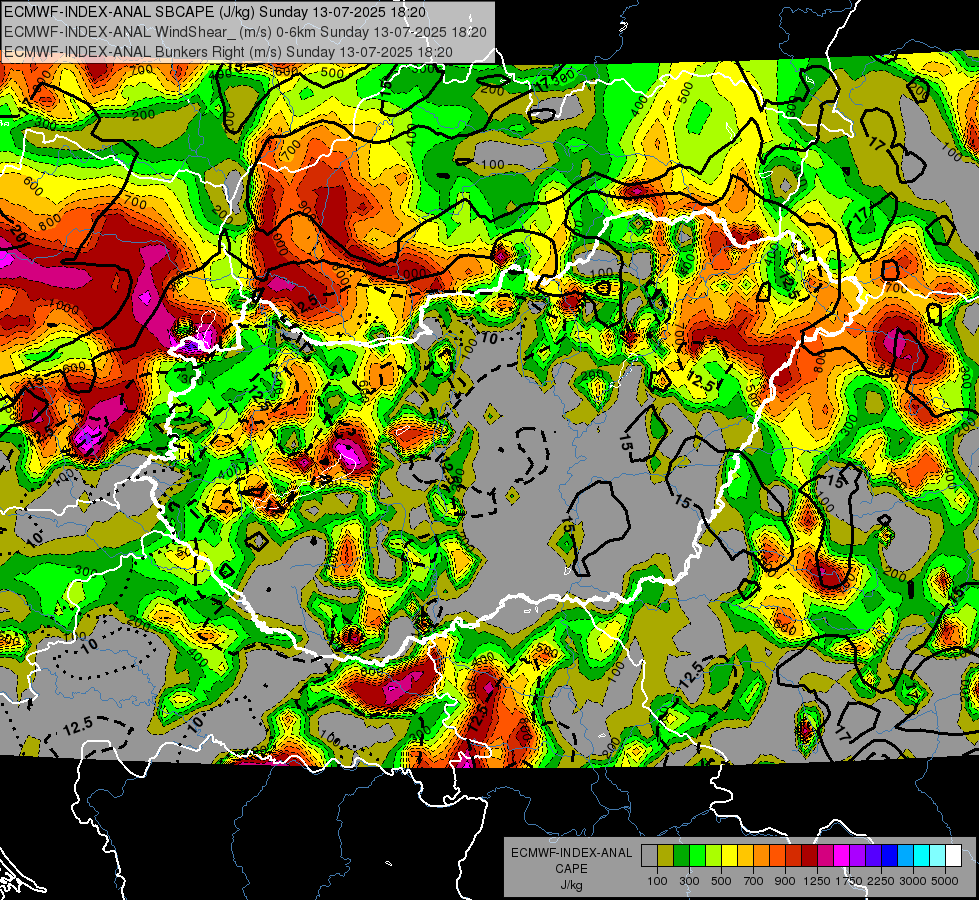Pick the yellow legend color swatch
Viewport: 979px width, 900px height.
[729, 856]
